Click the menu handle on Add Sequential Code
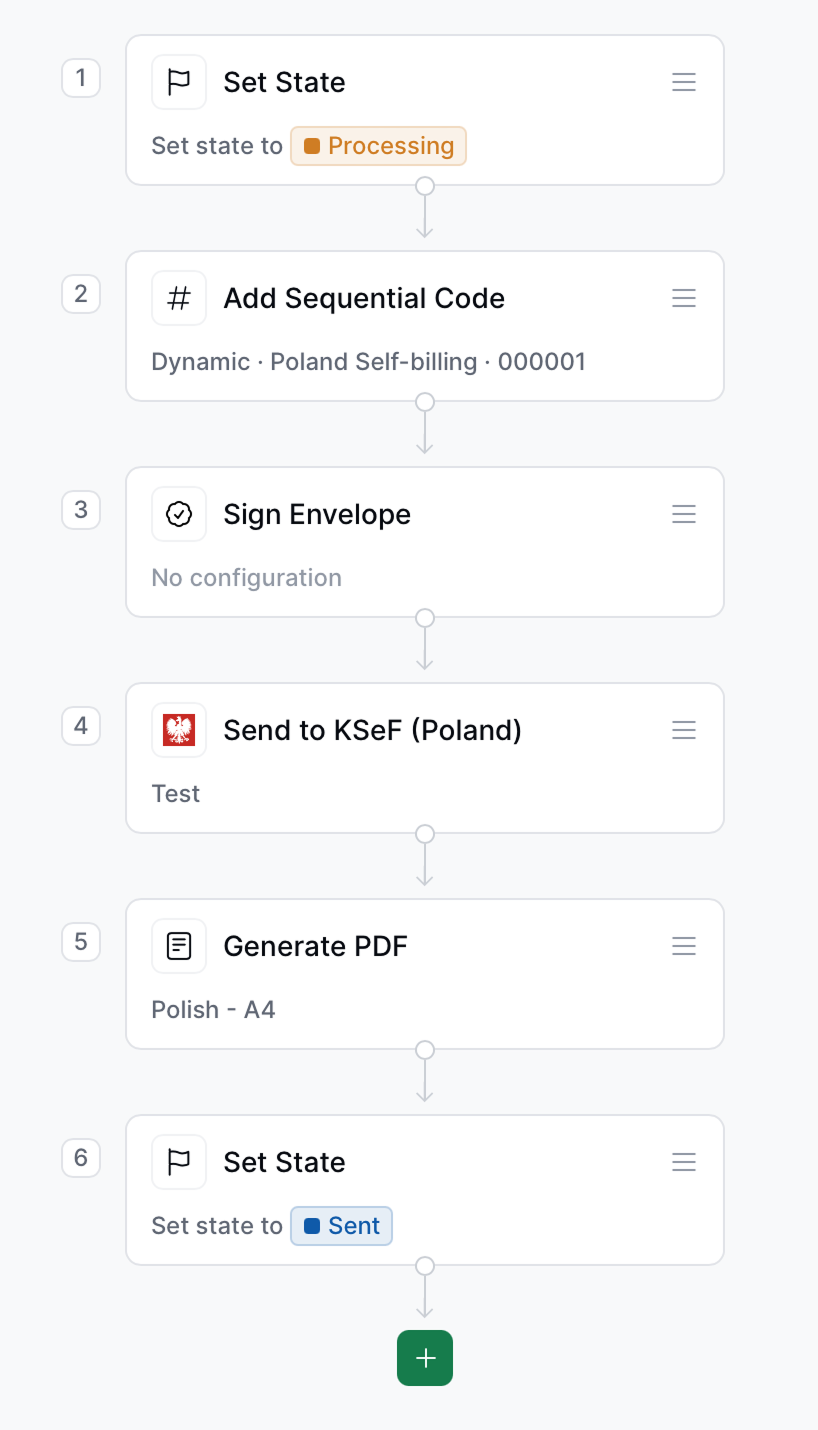818x1430 pixels. click(684, 297)
